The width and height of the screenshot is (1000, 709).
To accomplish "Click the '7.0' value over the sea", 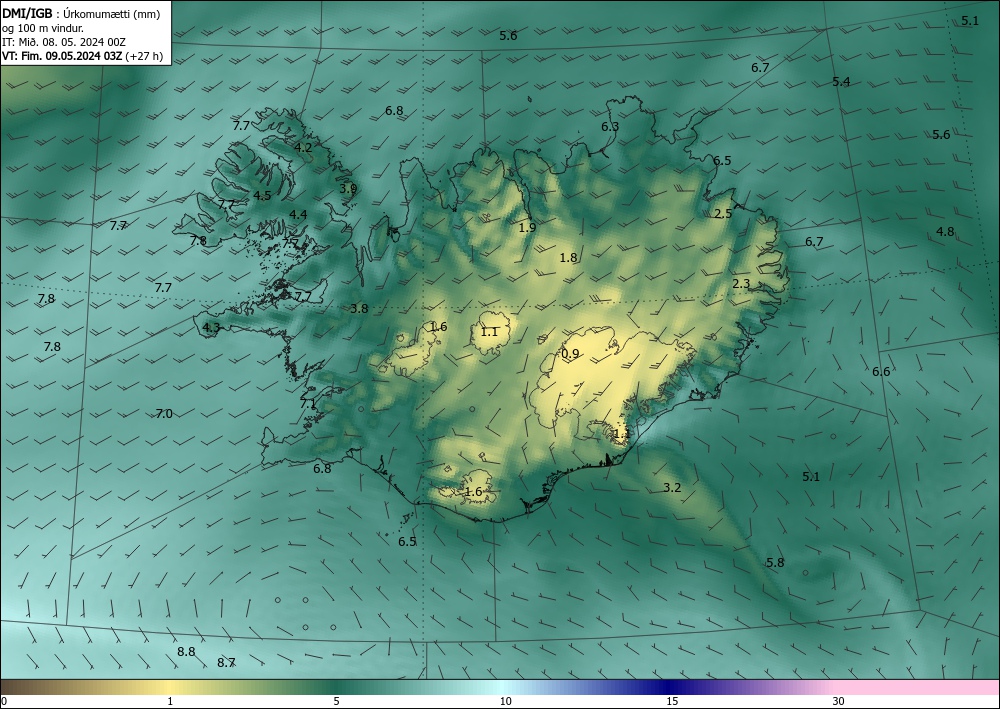I will point(164,414).
